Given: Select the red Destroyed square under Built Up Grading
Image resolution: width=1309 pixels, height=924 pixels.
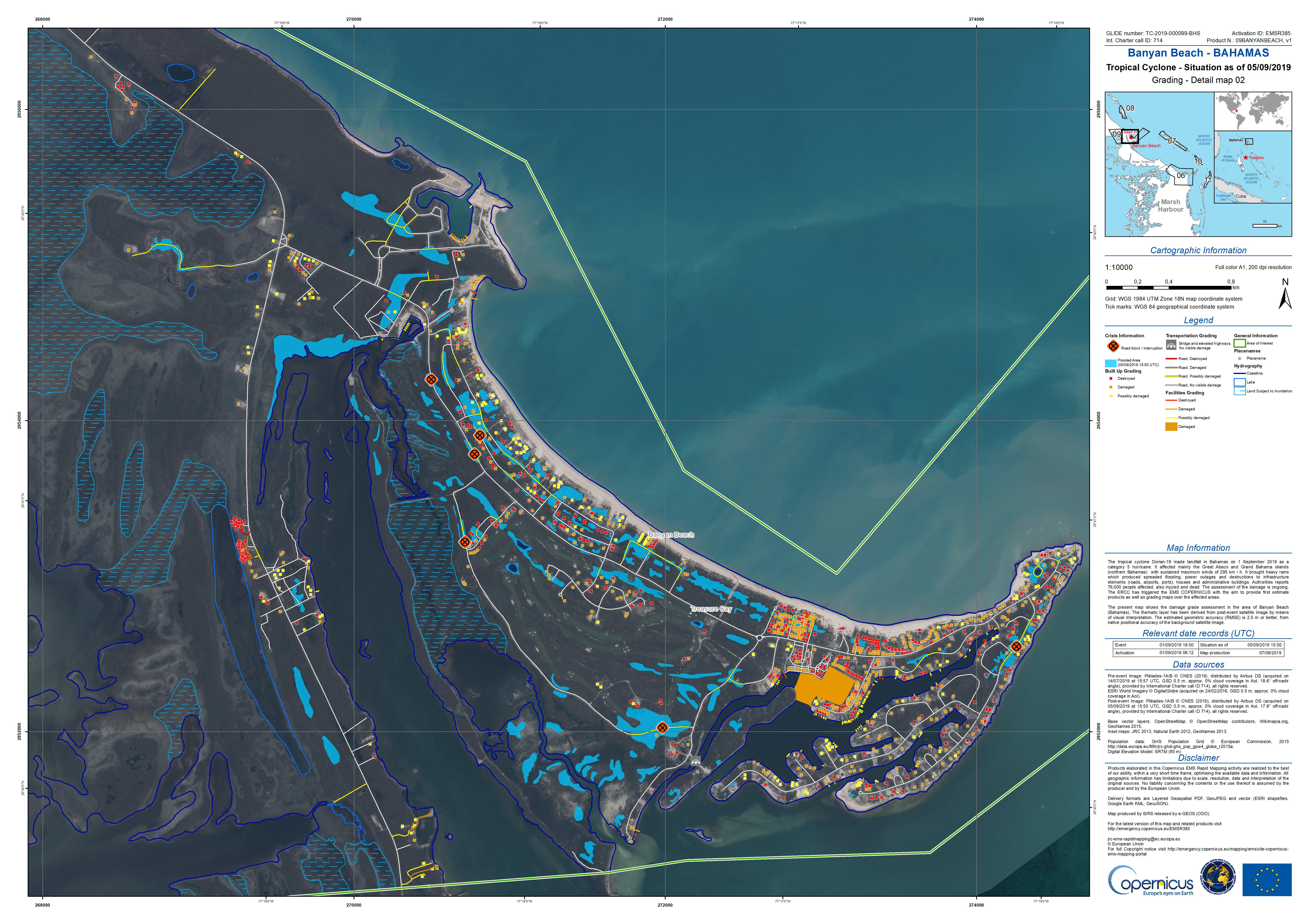Looking at the screenshot, I should 1111,379.
